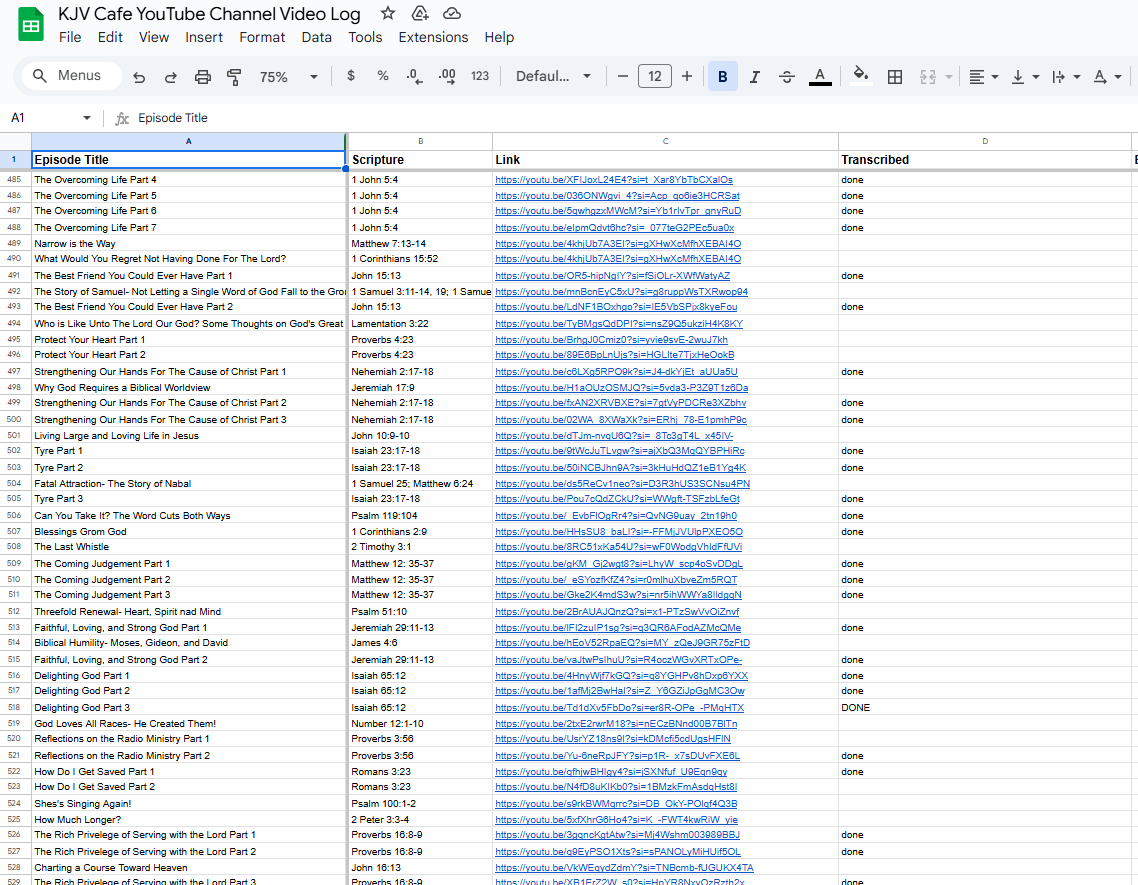Decrease font size with minus

click(x=622, y=76)
